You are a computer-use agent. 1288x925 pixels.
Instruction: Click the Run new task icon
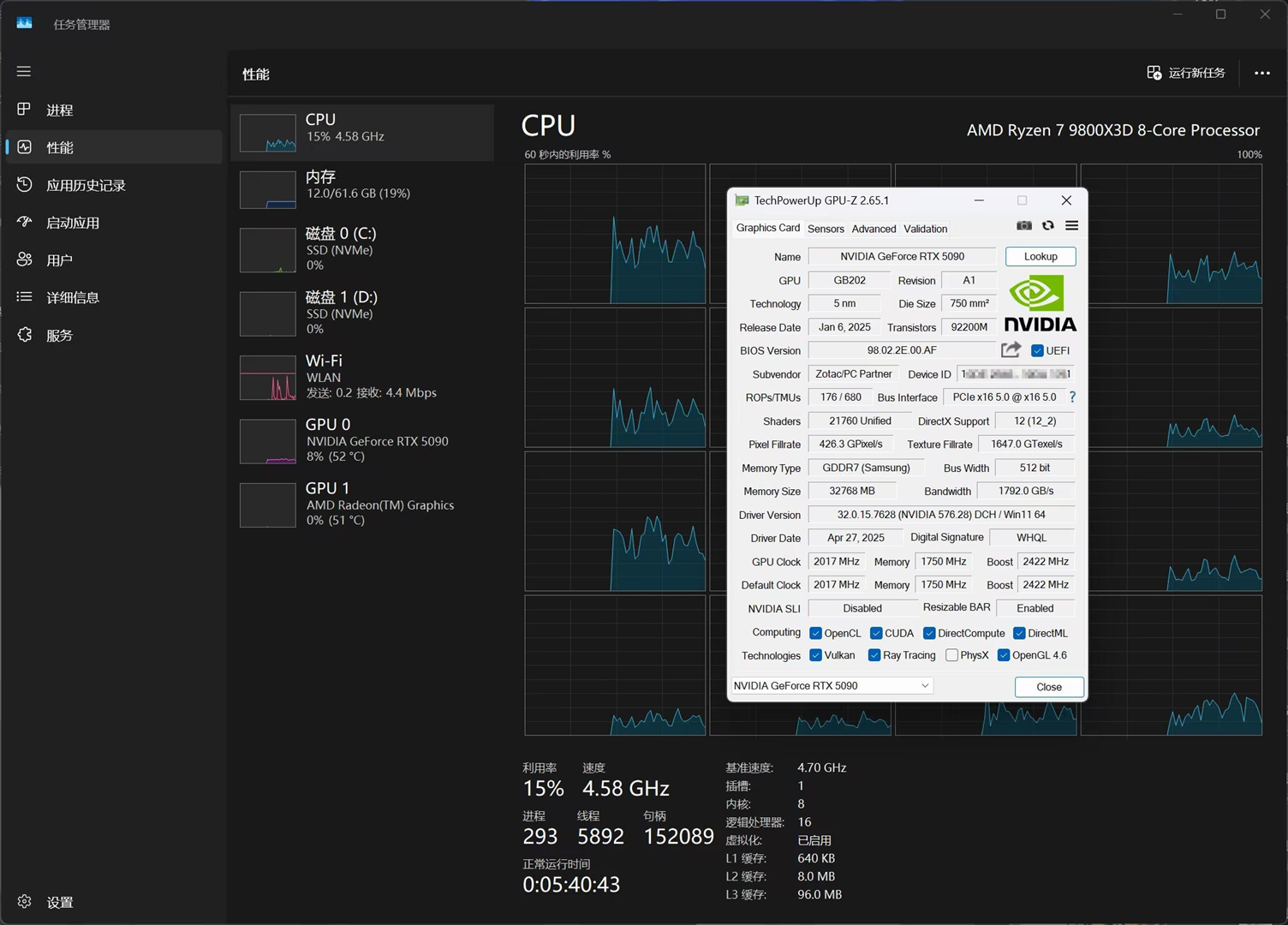point(1154,73)
